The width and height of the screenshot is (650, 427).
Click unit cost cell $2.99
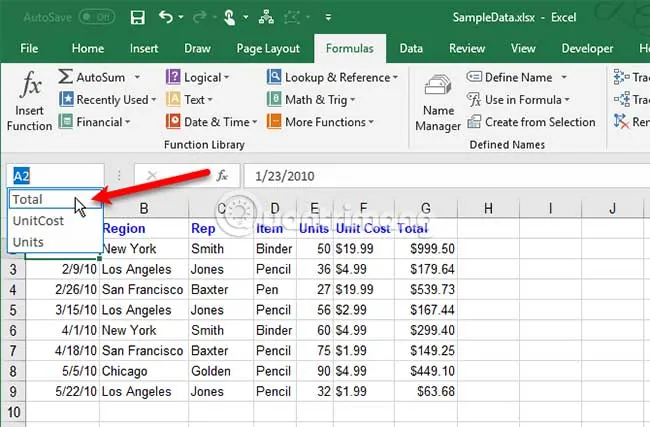[364, 310]
